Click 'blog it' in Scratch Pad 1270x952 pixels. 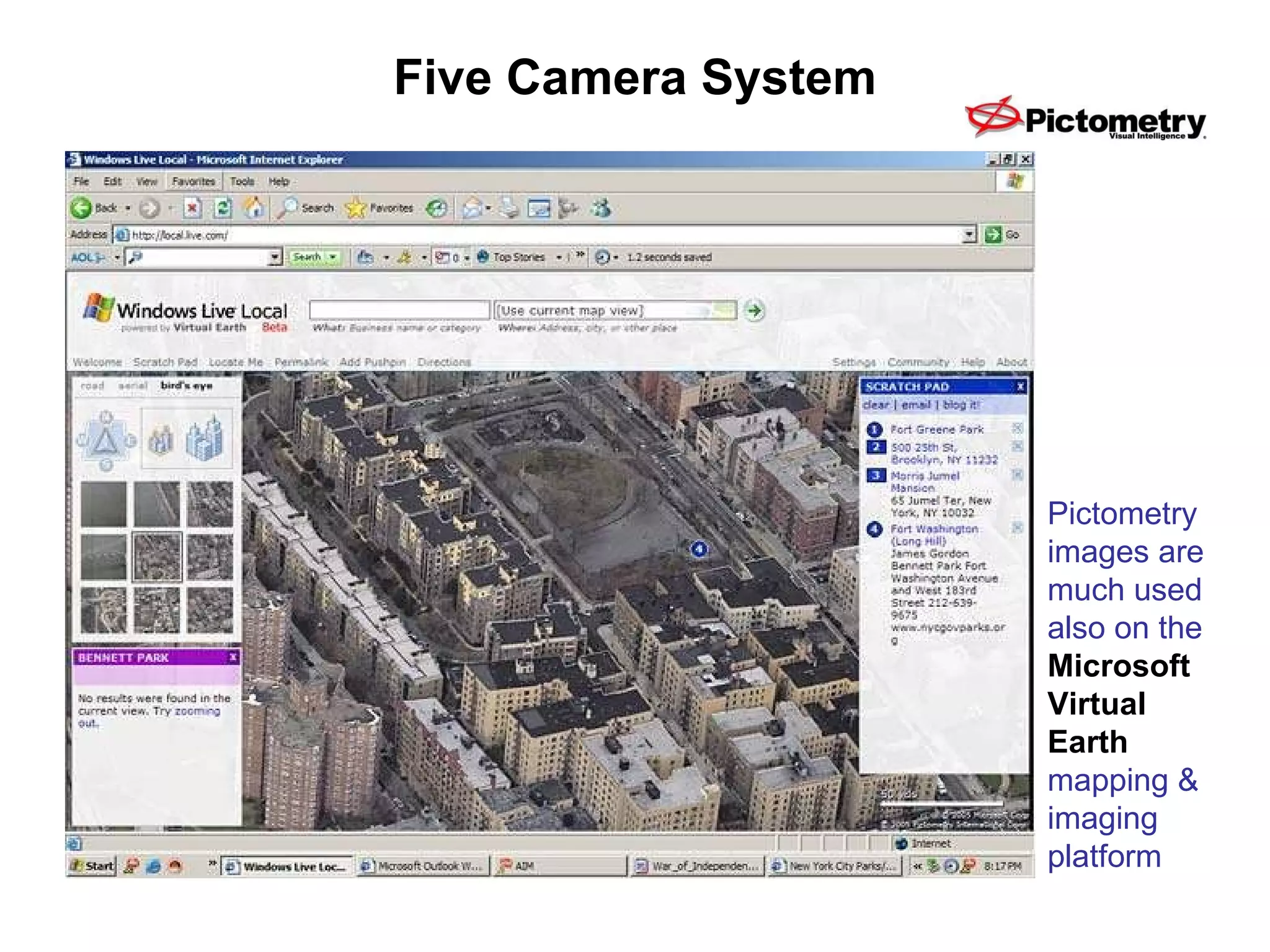(x=961, y=405)
